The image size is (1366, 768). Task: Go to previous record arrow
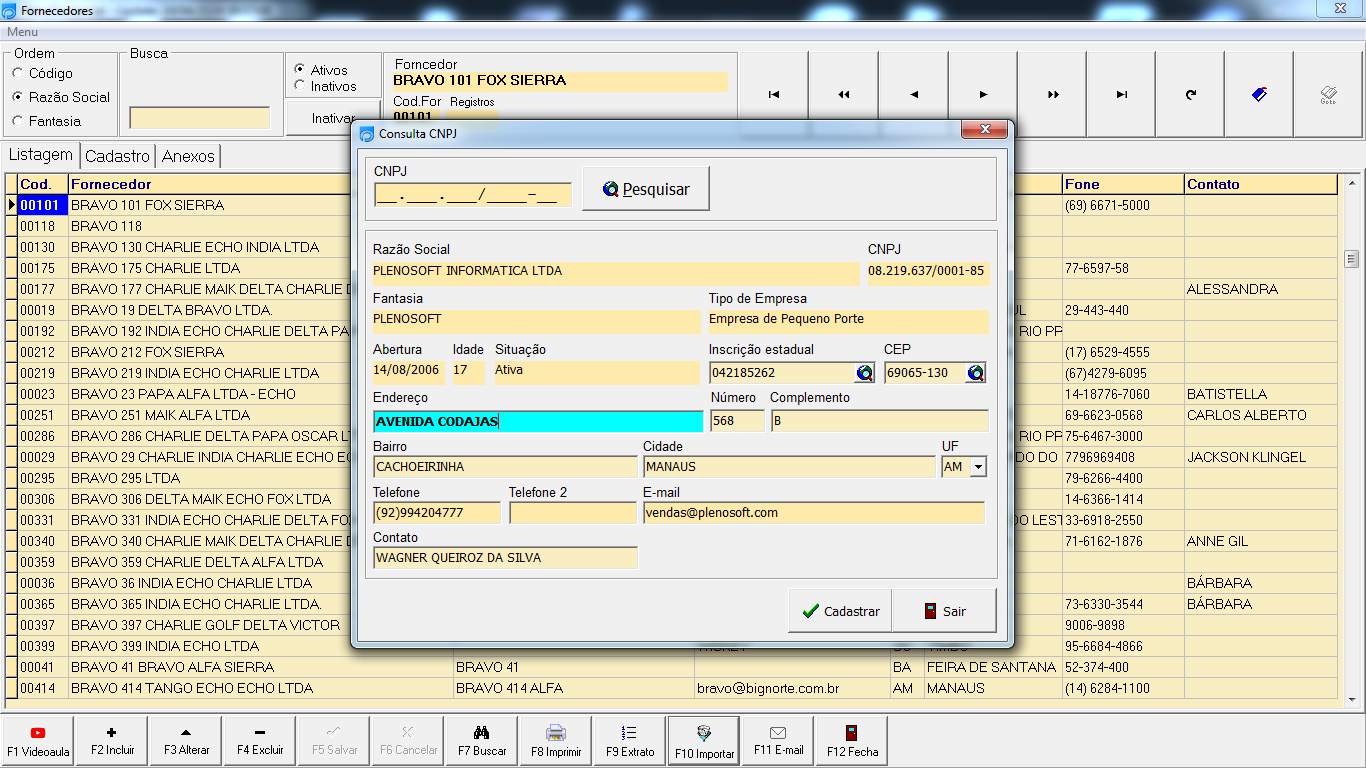[913, 94]
